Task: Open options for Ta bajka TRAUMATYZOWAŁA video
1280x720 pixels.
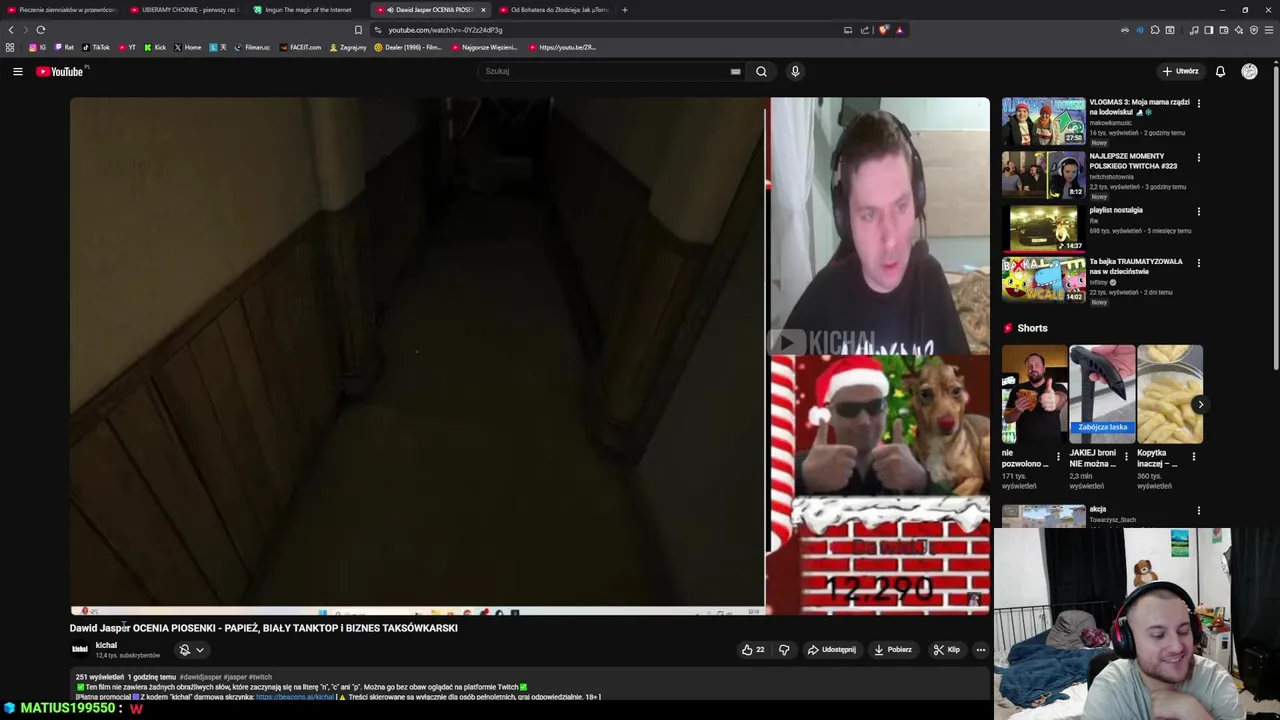Action: (x=1199, y=263)
